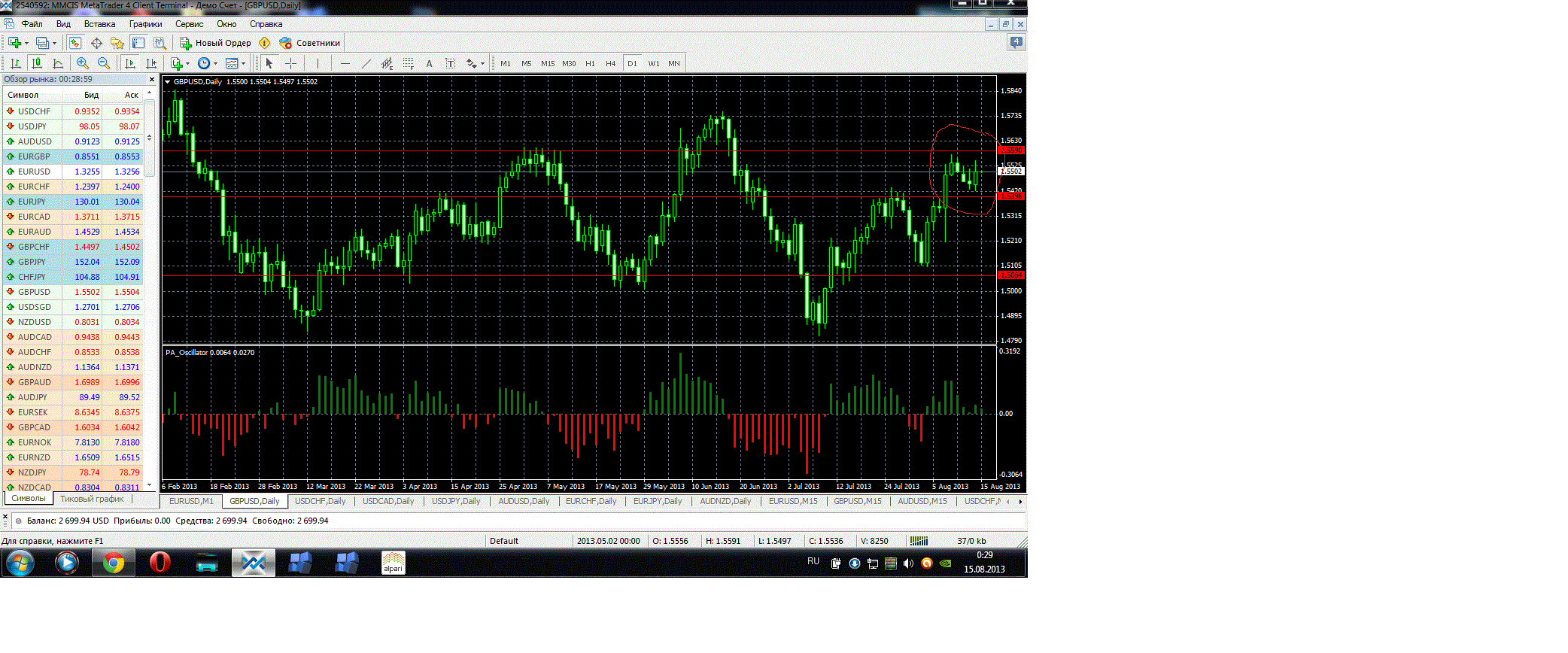
Task: Click the connection status bars indicator
Action: [919, 541]
